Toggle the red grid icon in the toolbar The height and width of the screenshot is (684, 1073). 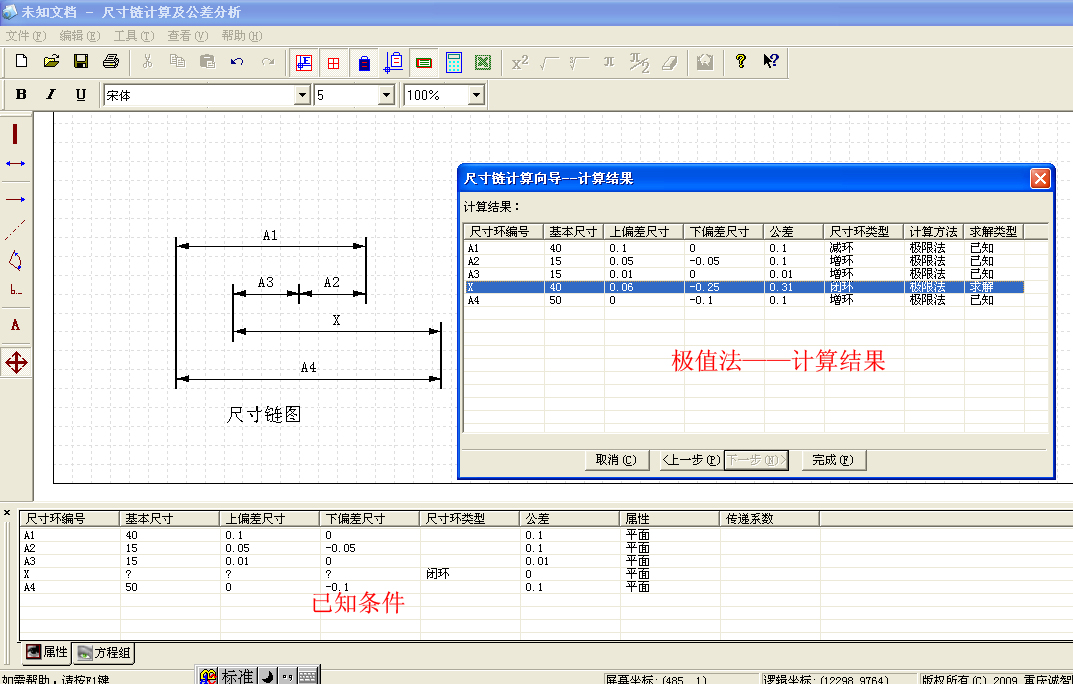334,62
